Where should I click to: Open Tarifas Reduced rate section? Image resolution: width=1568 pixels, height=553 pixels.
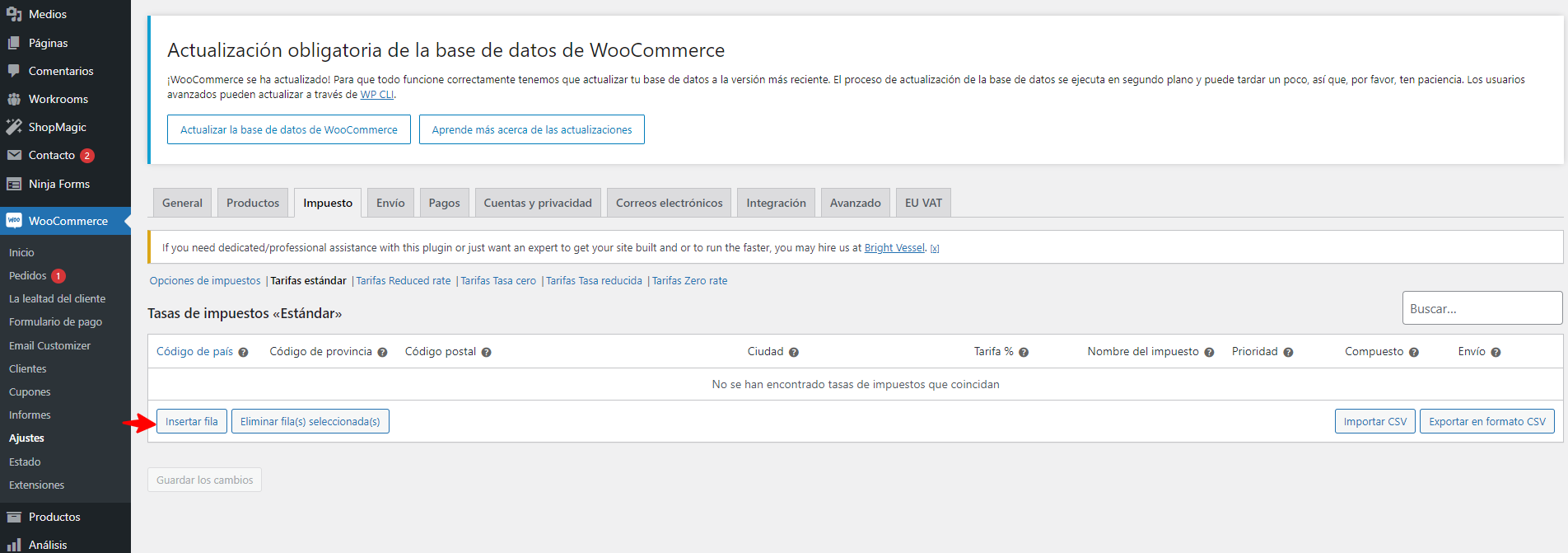coord(404,281)
